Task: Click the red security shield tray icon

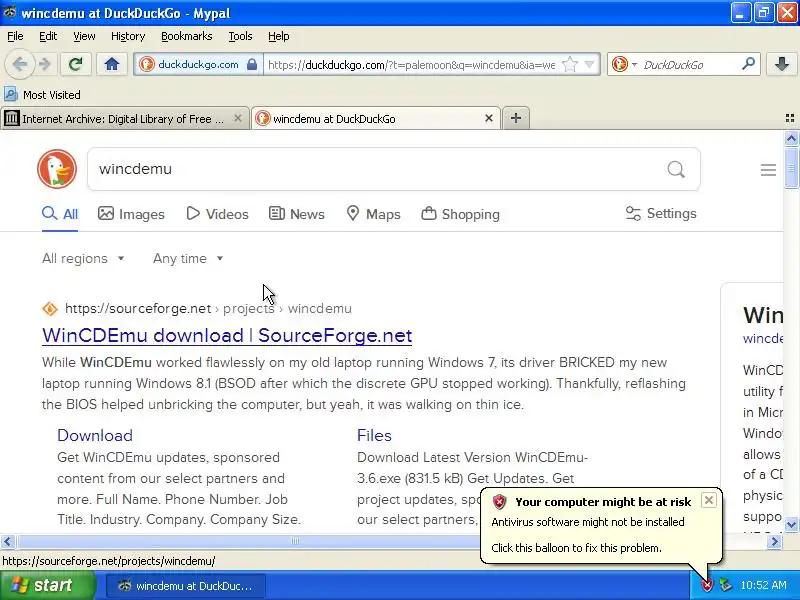Action: tap(707, 585)
